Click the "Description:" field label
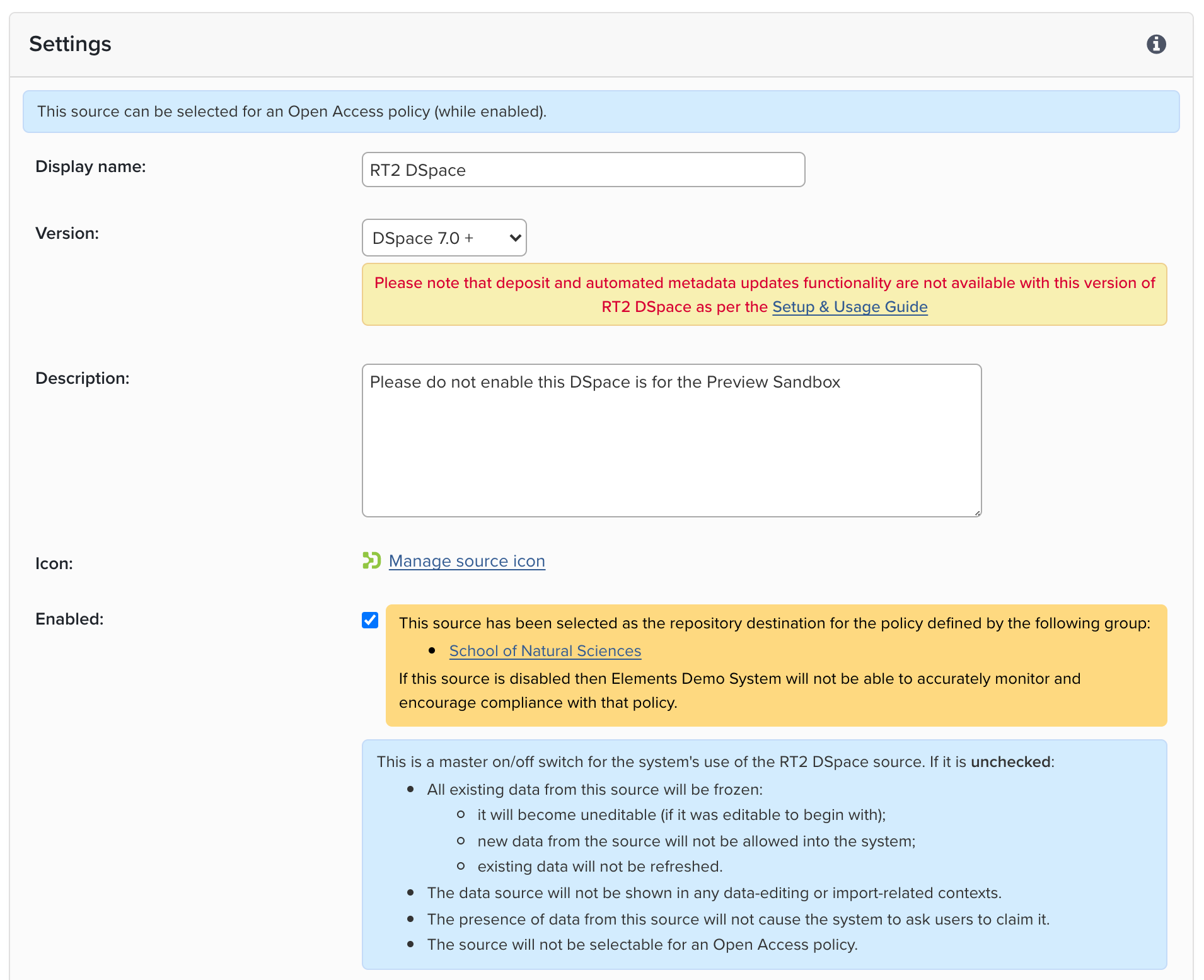 pyautogui.click(x=82, y=378)
